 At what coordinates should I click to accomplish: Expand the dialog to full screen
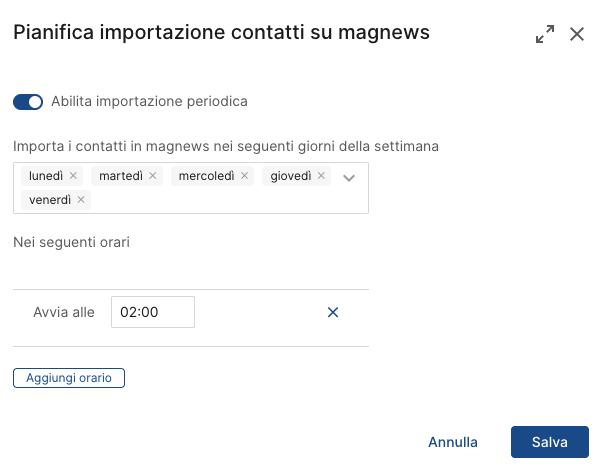click(x=545, y=34)
